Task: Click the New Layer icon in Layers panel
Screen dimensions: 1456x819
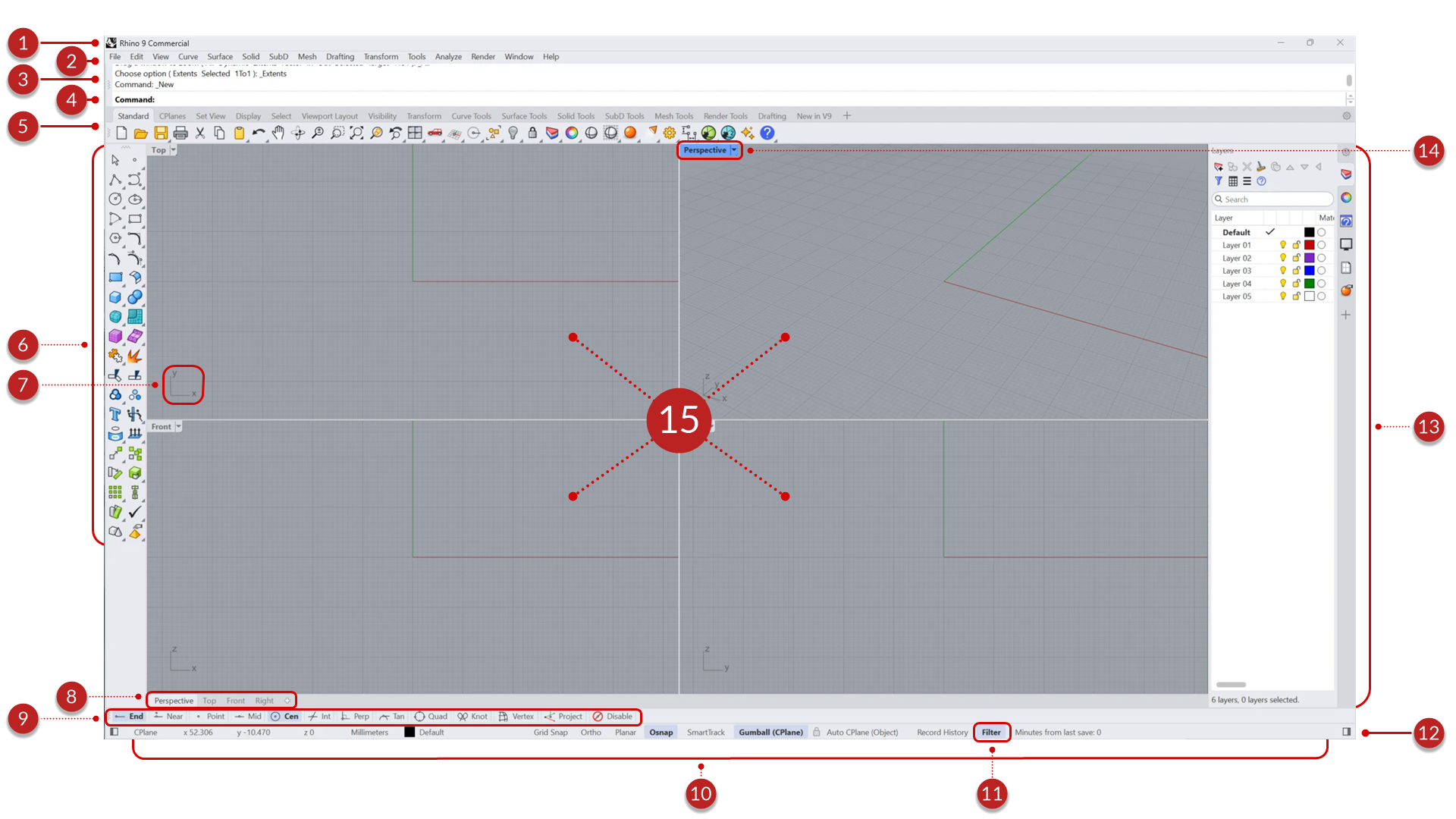Action: 1219,167
